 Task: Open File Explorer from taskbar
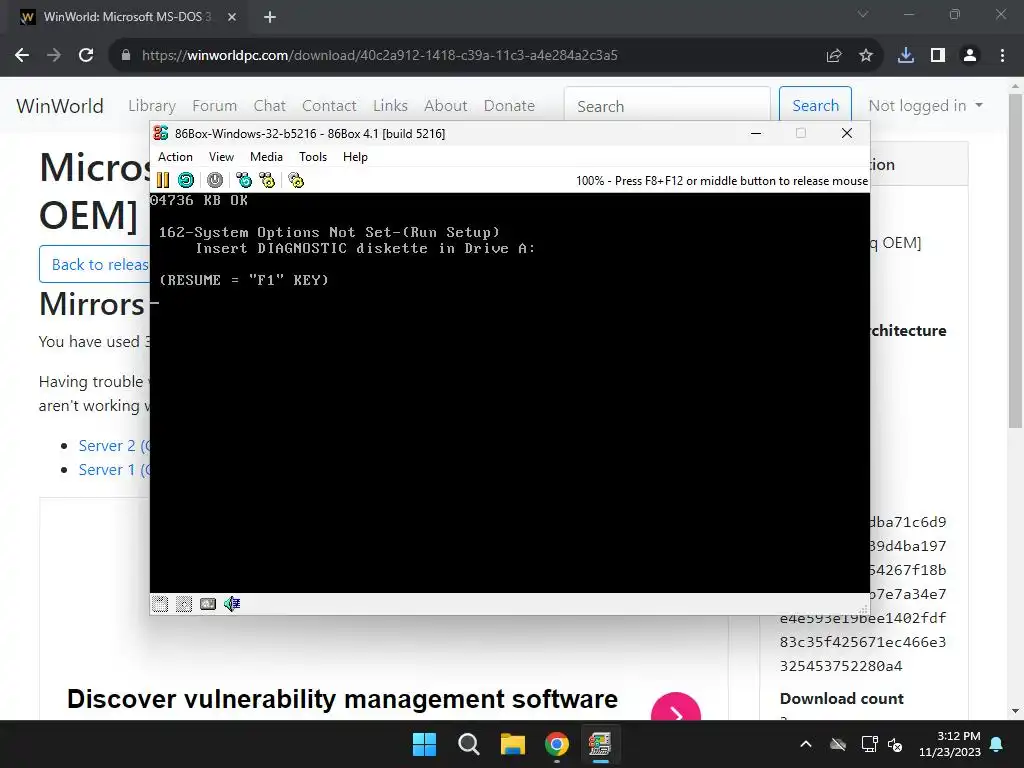click(x=513, y=744)
